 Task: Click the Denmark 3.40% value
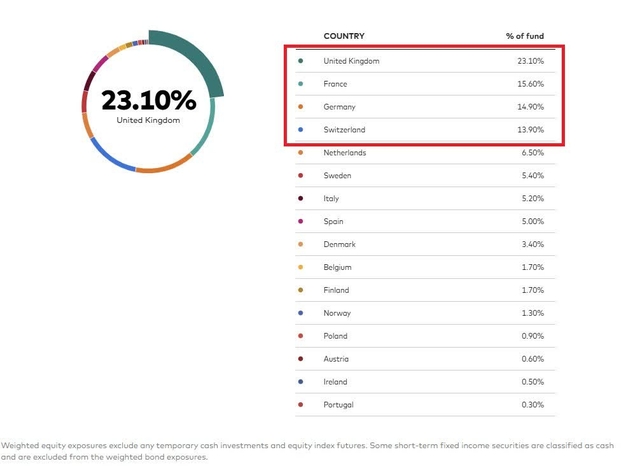(x=533, y=244)
